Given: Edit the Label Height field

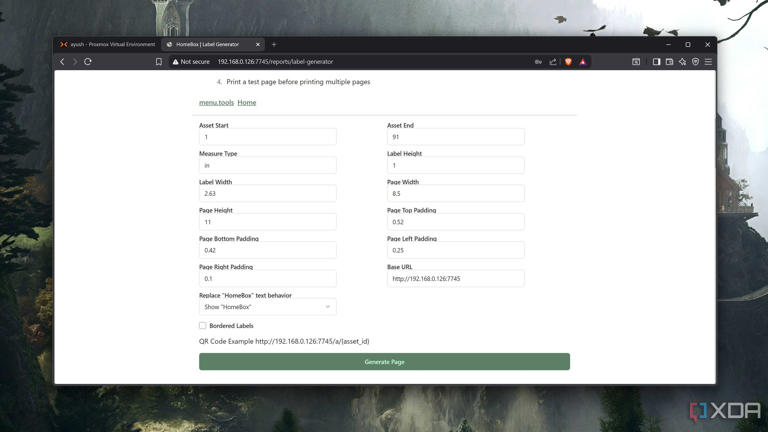Looking at the screenshot, I should (x=456, y=166).
